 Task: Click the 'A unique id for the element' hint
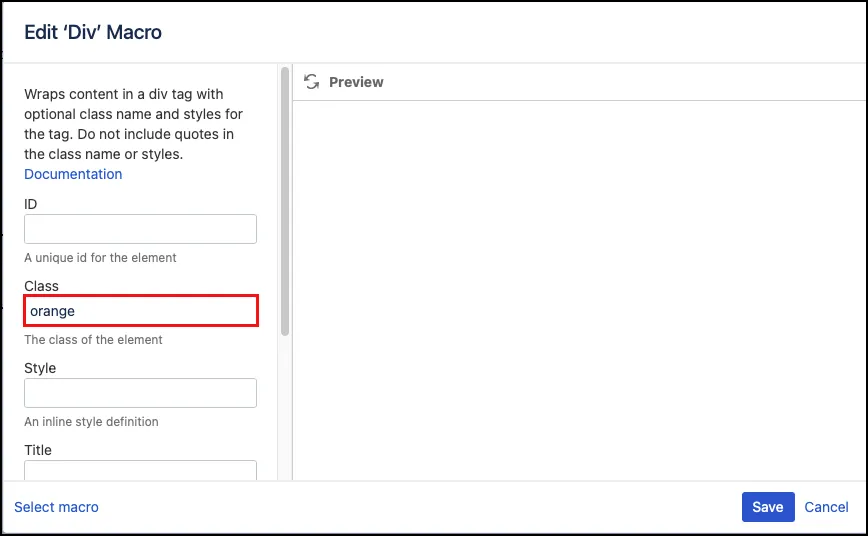[100, 257]
